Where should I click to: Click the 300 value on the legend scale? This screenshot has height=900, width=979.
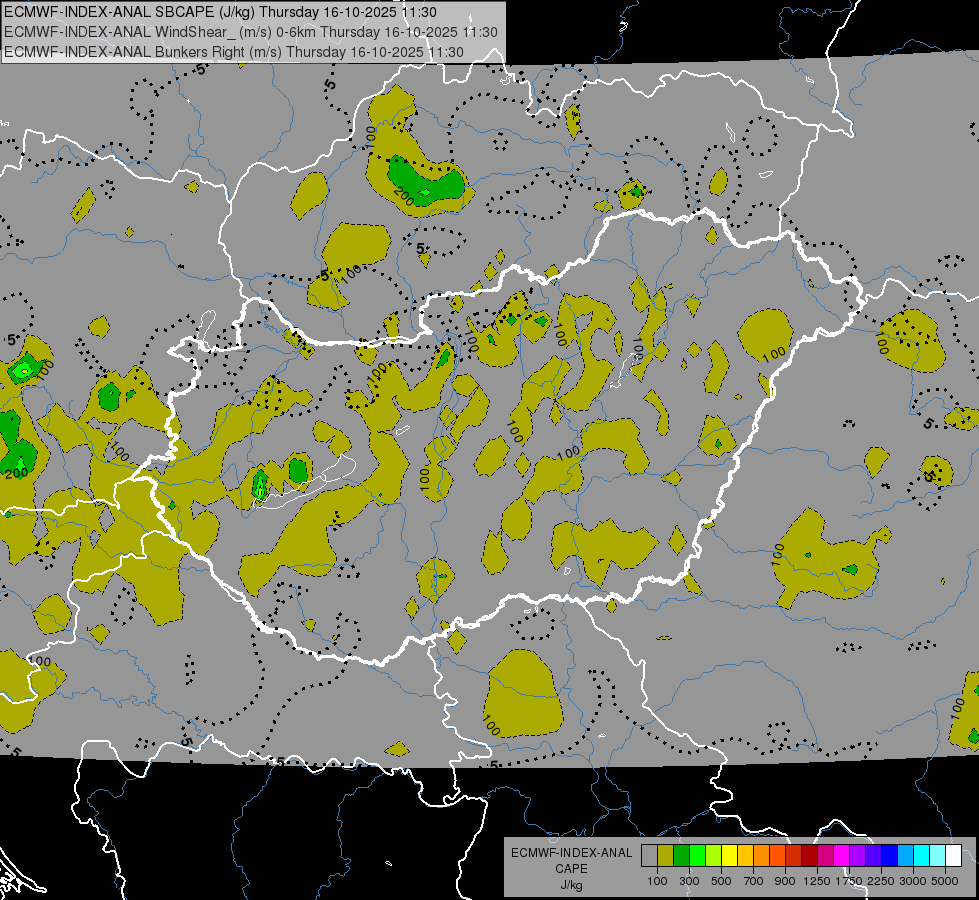[x=689, y=881]
